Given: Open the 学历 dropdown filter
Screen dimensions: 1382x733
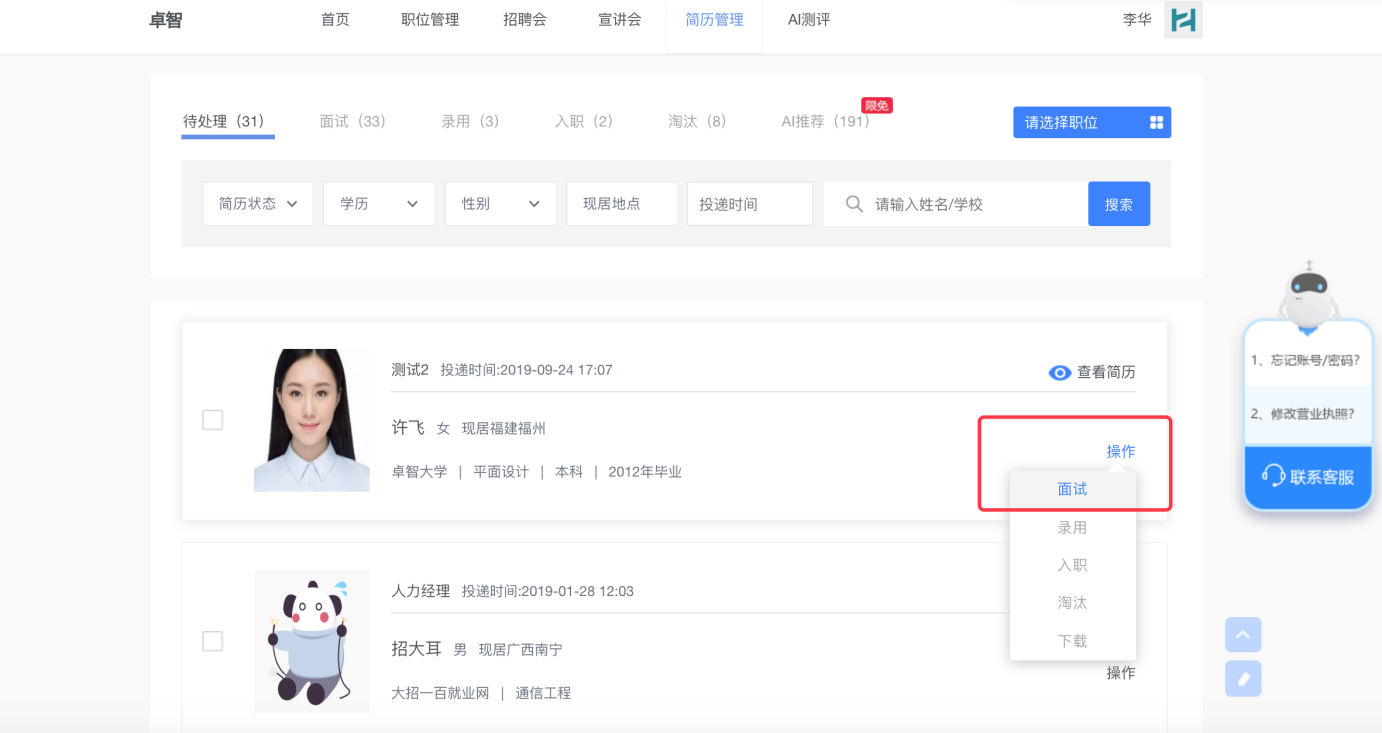Looking at the screenshot, I should (x=379, y=204).
